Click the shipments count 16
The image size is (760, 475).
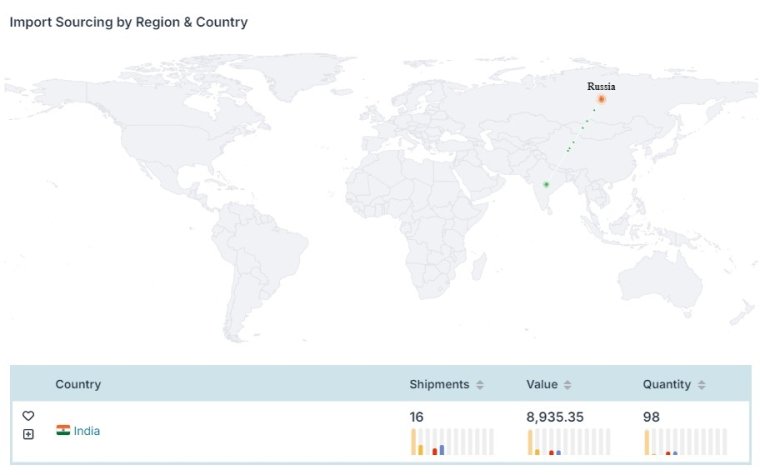coord(416,417)
